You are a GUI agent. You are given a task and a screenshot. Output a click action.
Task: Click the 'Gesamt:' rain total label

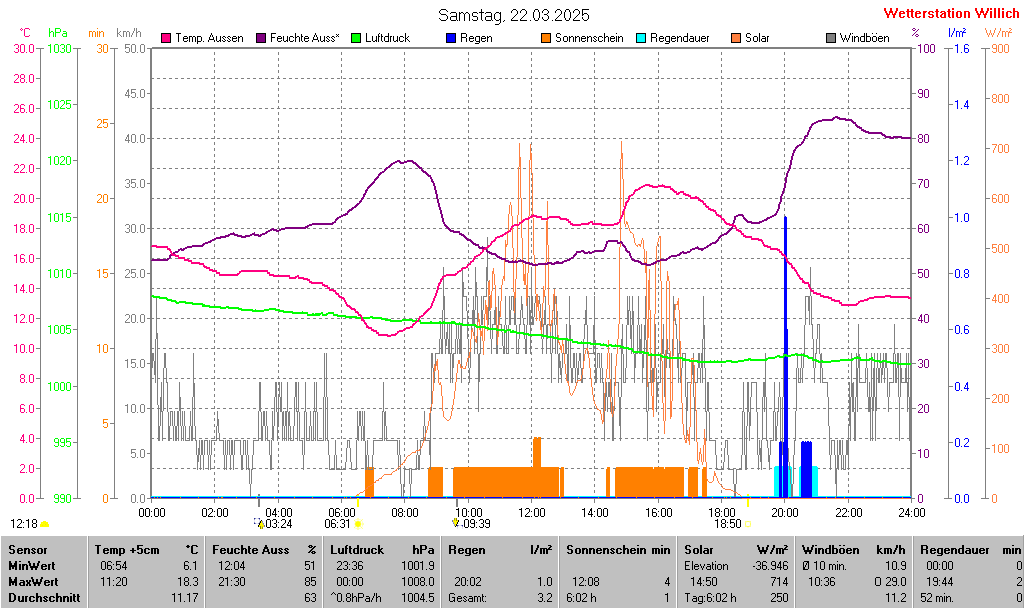[468, 597]
